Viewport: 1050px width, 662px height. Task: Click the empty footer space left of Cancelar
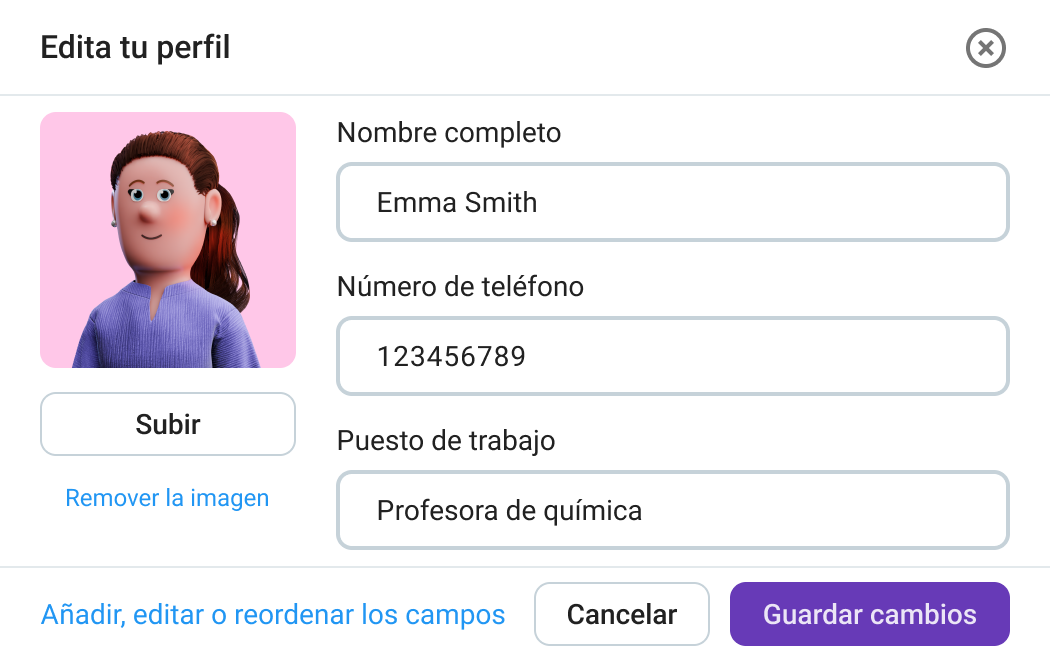click(x=520, y=614)
